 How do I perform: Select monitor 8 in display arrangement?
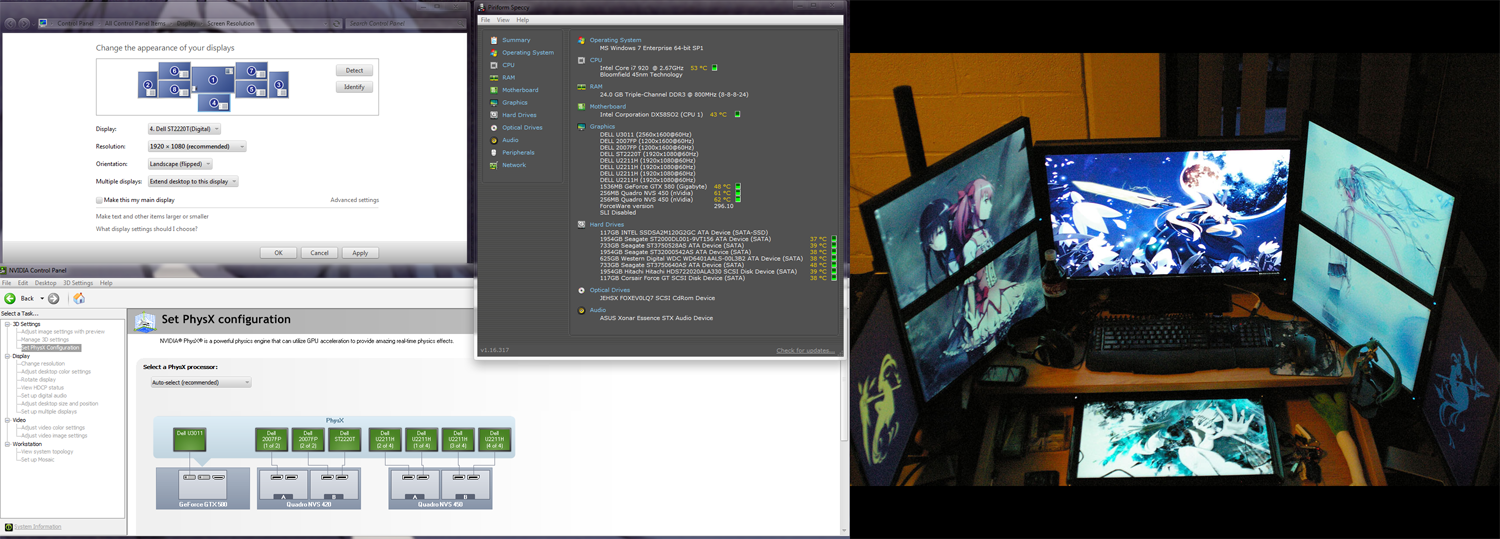pyautogui.click(x=174, y=89)
